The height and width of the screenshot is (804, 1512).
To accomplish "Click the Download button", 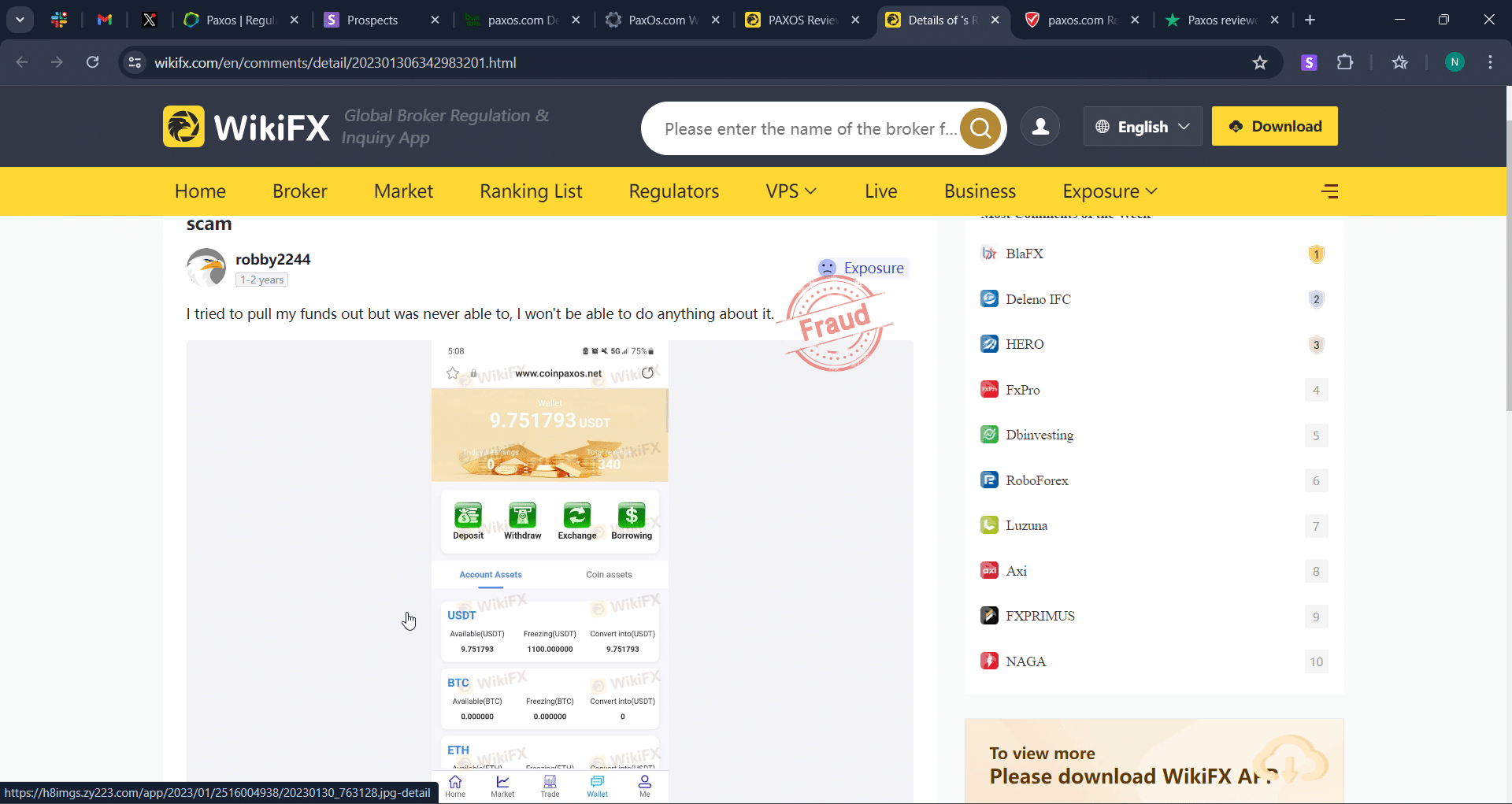I will 1274,126.
